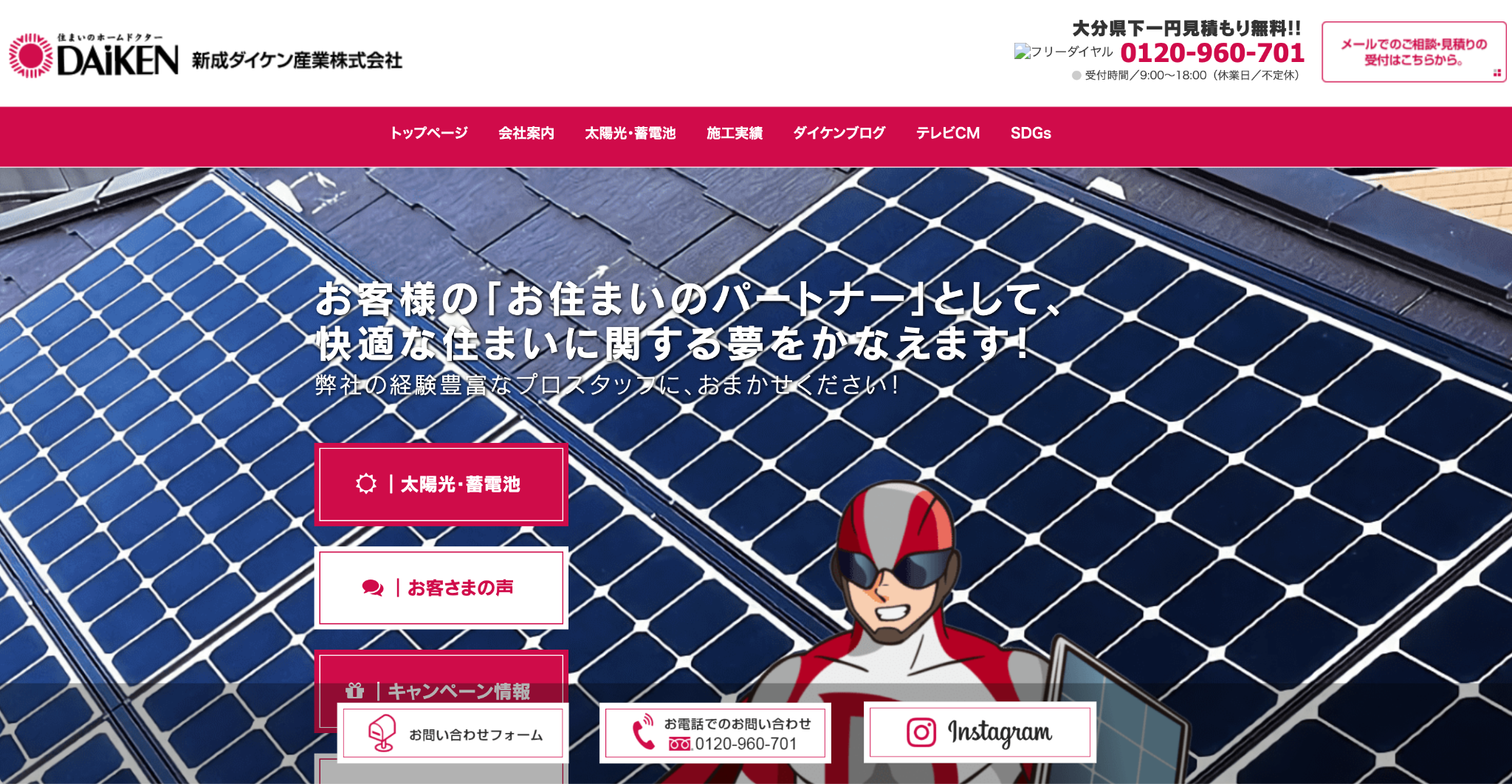Click the 0120-960-701 header phone number
Image resolution: width=1512 pixels, height=784 pixels.
click(1212, 52)
